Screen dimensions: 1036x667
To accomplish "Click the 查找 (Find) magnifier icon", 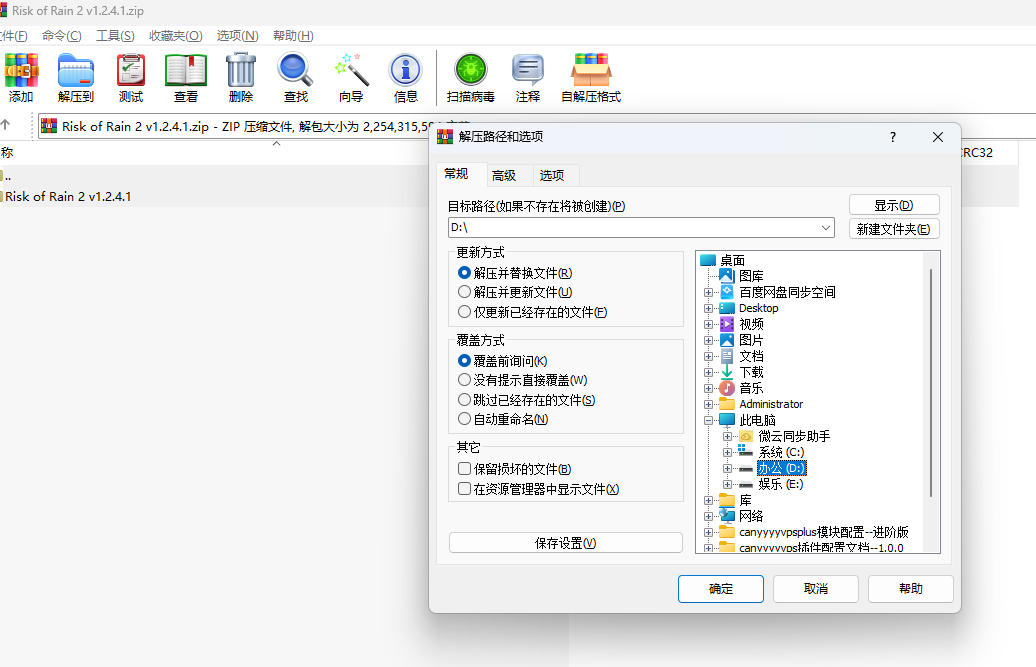I will click(296, 78).
